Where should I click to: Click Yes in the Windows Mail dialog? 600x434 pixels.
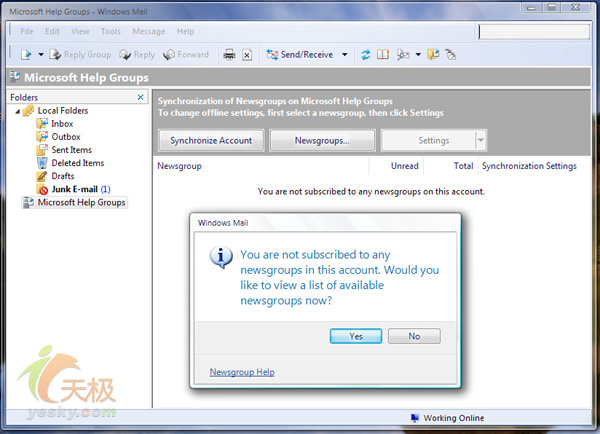pos(356,336)
